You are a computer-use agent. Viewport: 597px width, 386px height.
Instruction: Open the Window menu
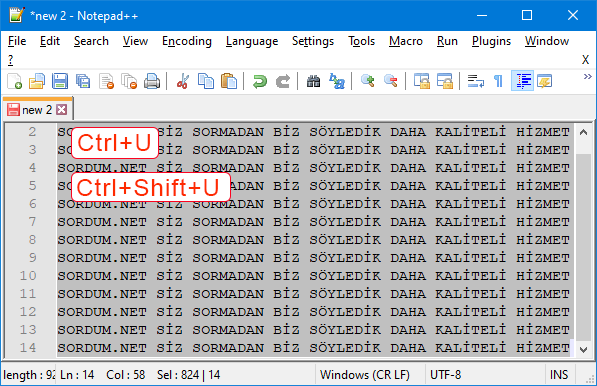(x=547, y=41)
